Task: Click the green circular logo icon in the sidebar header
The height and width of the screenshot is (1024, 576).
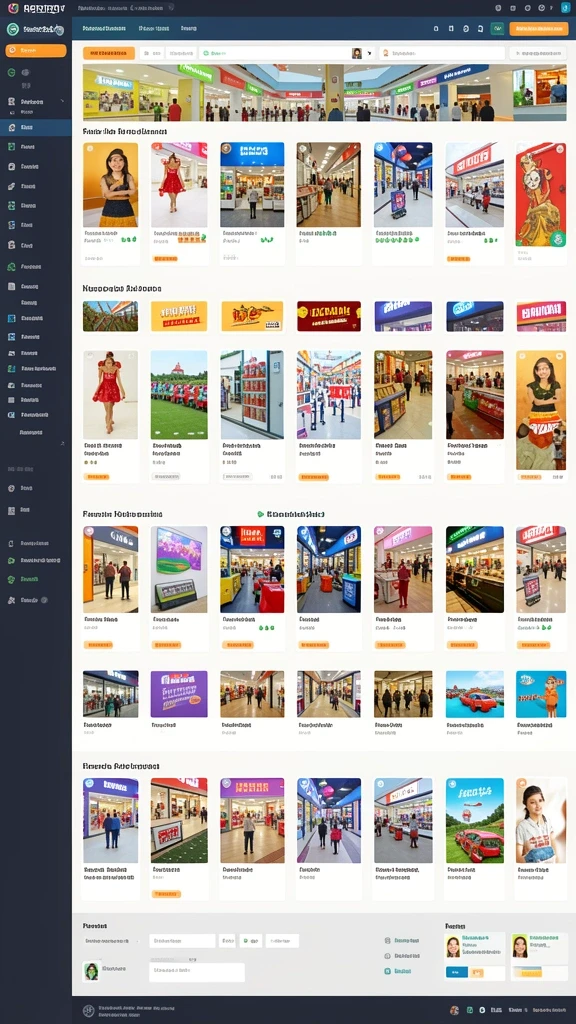Action: pyautogui.click(x=12, y=29)
